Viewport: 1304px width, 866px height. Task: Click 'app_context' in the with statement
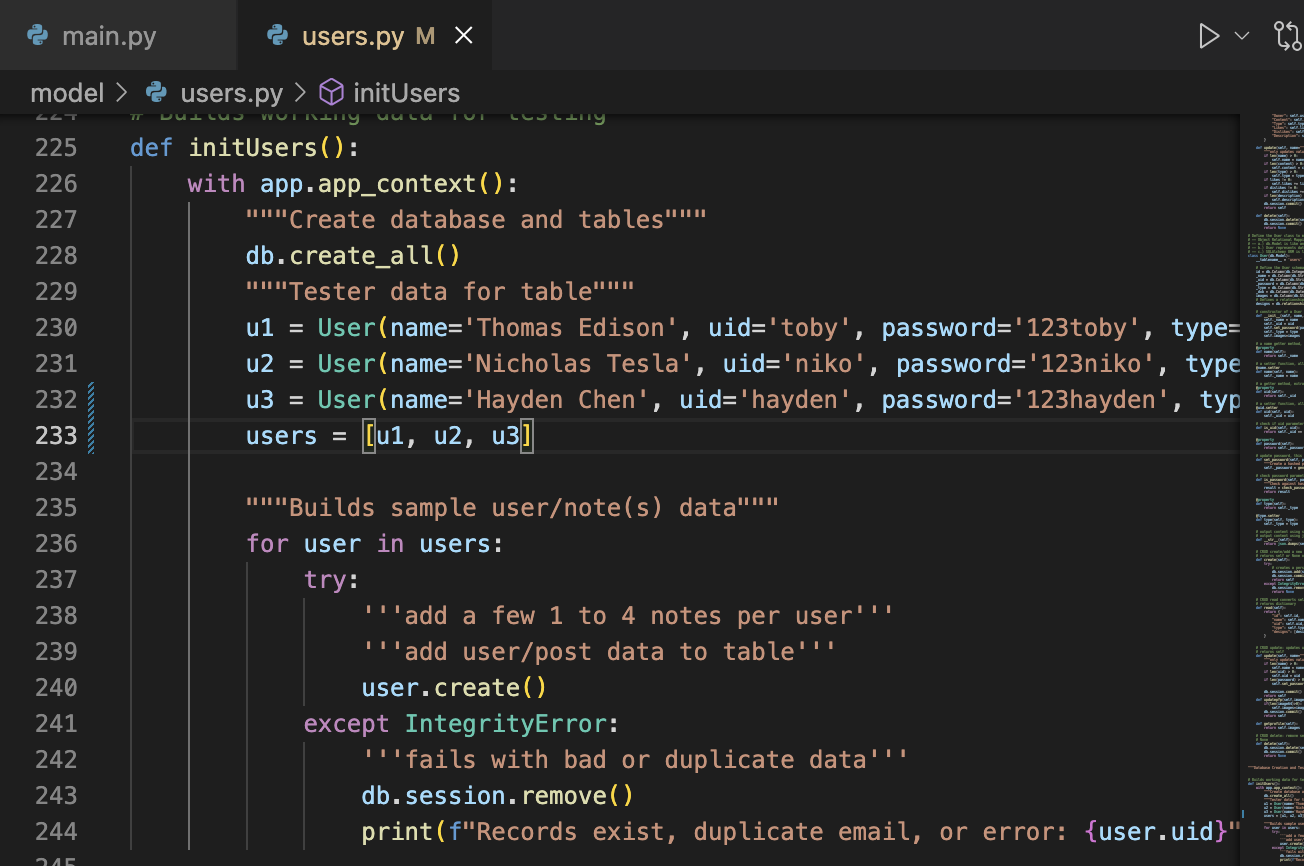[397, 184]
